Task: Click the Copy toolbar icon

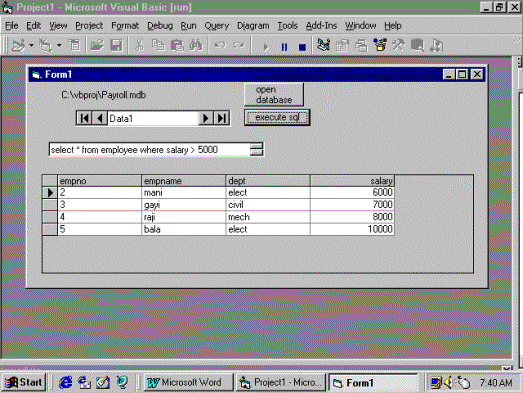Action: [x=158, y=45]
